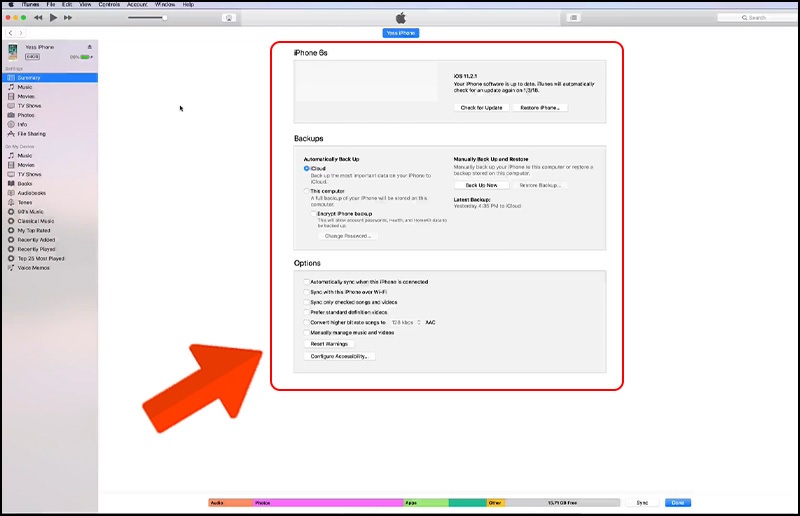The height and width of the screenshot is (516, 800).
Task: Select the This computer backup option
Action: (x=307, y=190)
